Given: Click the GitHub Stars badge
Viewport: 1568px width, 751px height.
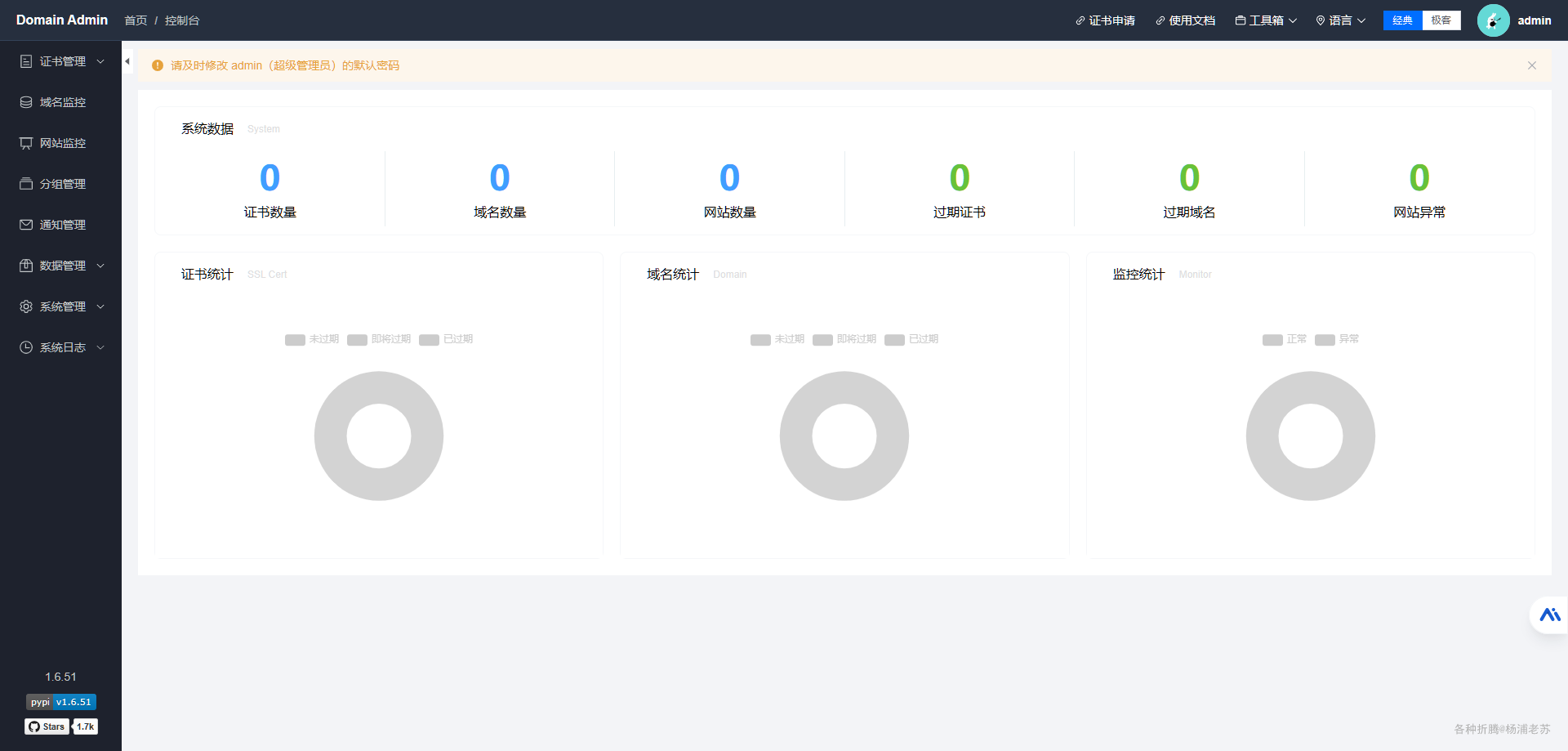Looking at the screenshot, I should coord(61,726).
